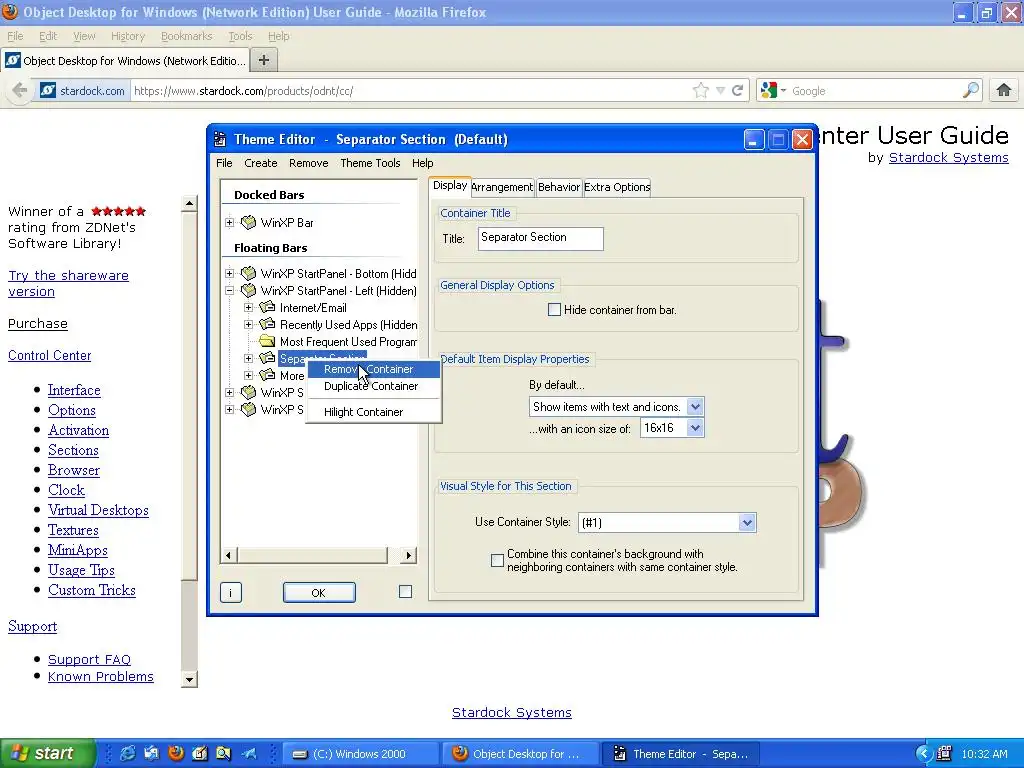Switch to the Extra Options tab
This screenshot has height=768, width=1024.
pos(616,187)
